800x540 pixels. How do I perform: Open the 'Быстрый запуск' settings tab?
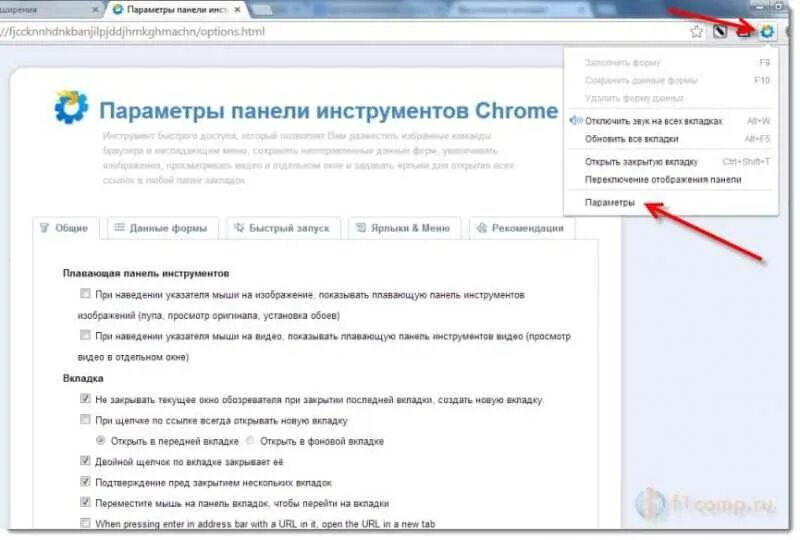(283, 228)
